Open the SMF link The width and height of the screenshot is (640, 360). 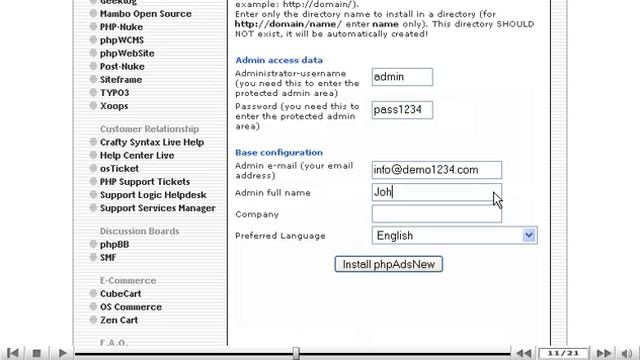(108, 258)
